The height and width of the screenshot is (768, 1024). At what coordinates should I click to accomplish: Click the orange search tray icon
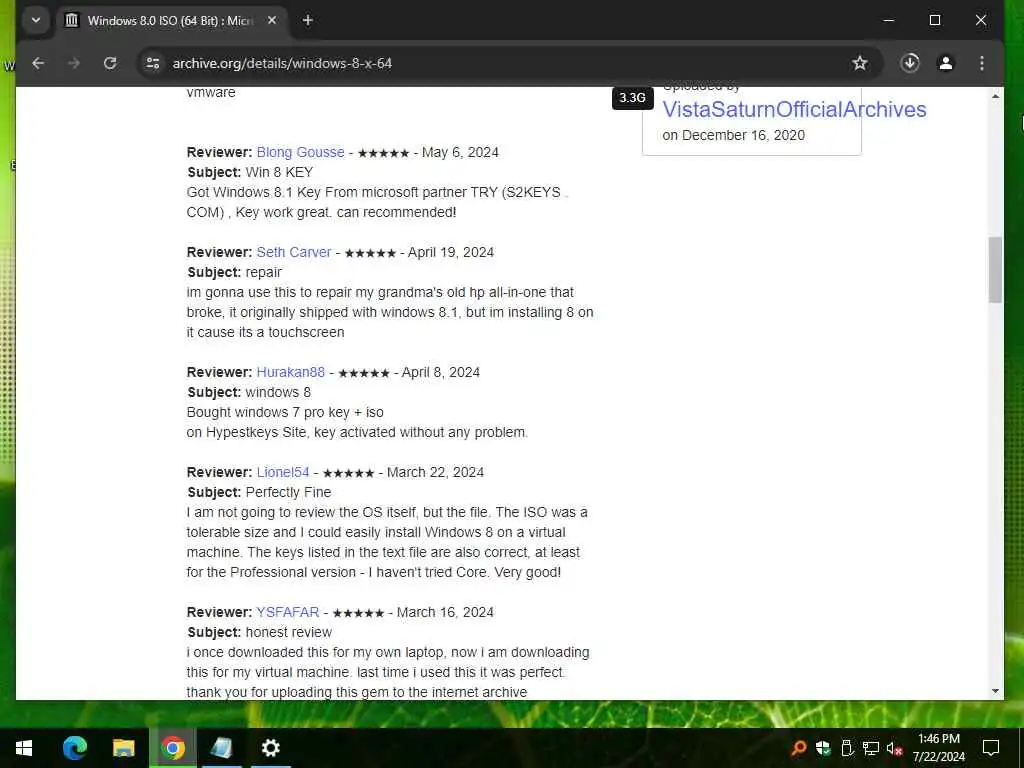tap(798, 748)
